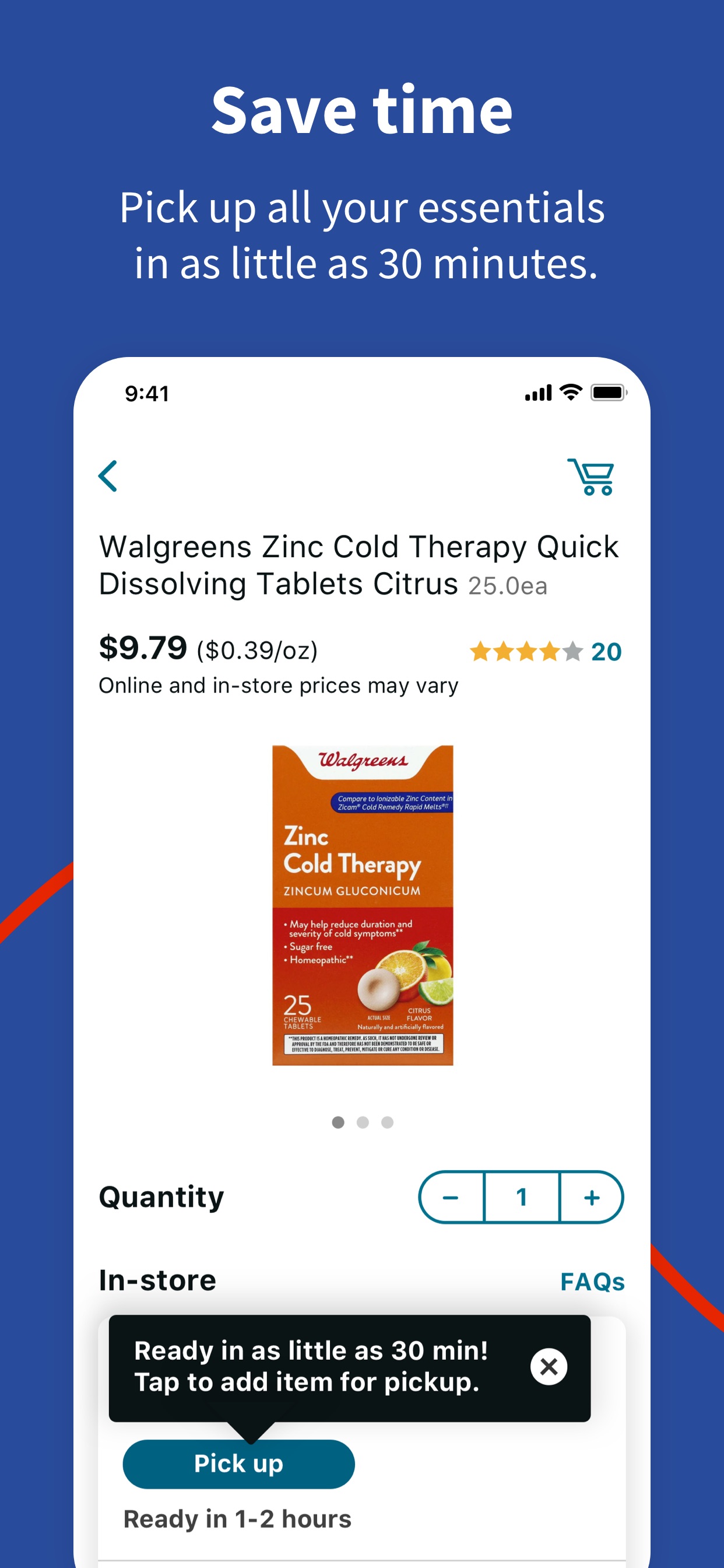Tap the Zinc Cold Therapy product image
The width and height of the screenshot is (724, 1568).
tap(363, 905)
